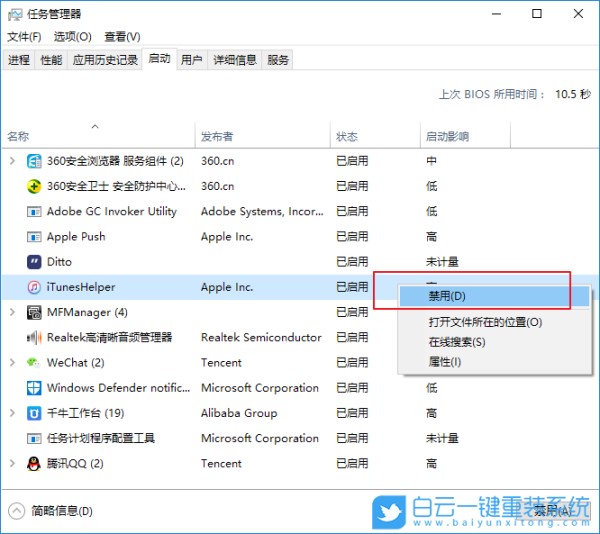600x534 pixels.
Task: Click the 腾讯QQ penguin icon
Action: [x=34, y=464]
